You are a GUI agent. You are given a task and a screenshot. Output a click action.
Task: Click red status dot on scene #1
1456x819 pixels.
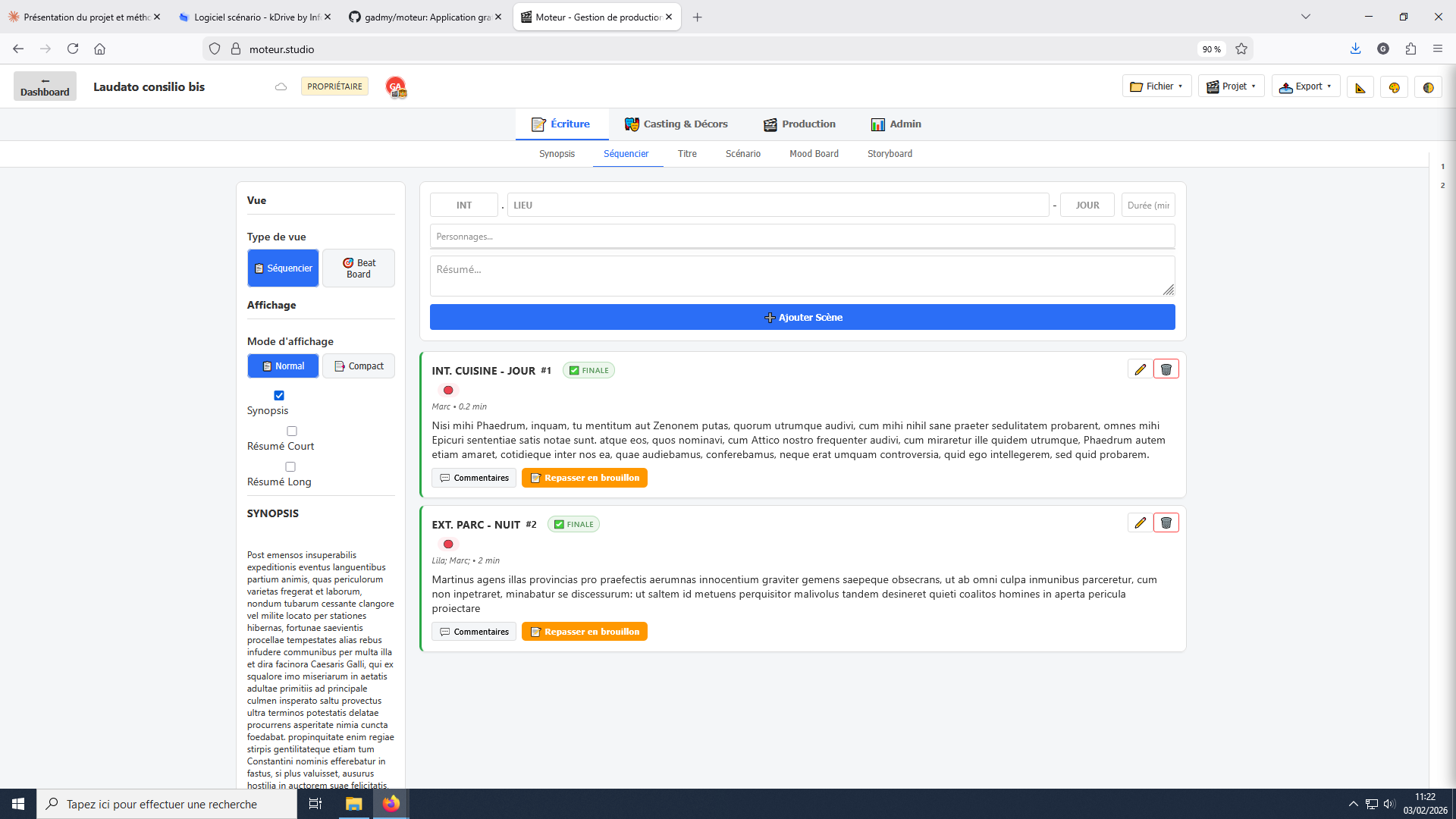[448, 391]
